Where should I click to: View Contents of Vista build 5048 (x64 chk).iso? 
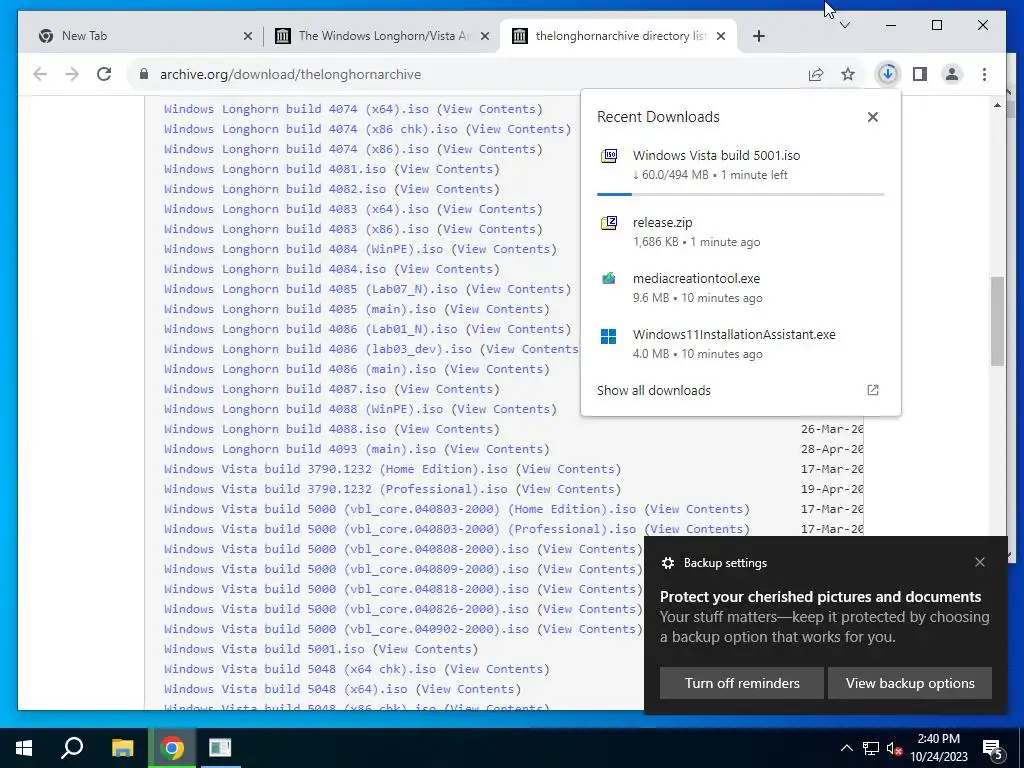[496, 669]
